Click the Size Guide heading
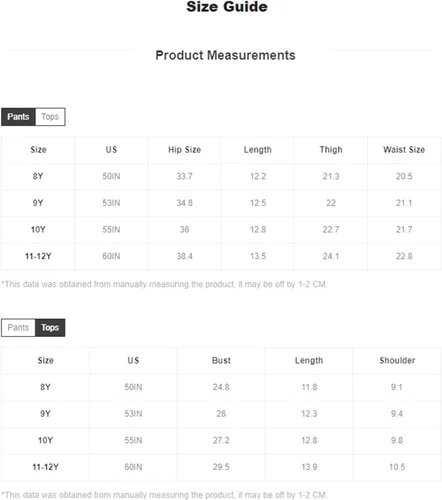Screen dimensions: 442x500 [227, 7]
